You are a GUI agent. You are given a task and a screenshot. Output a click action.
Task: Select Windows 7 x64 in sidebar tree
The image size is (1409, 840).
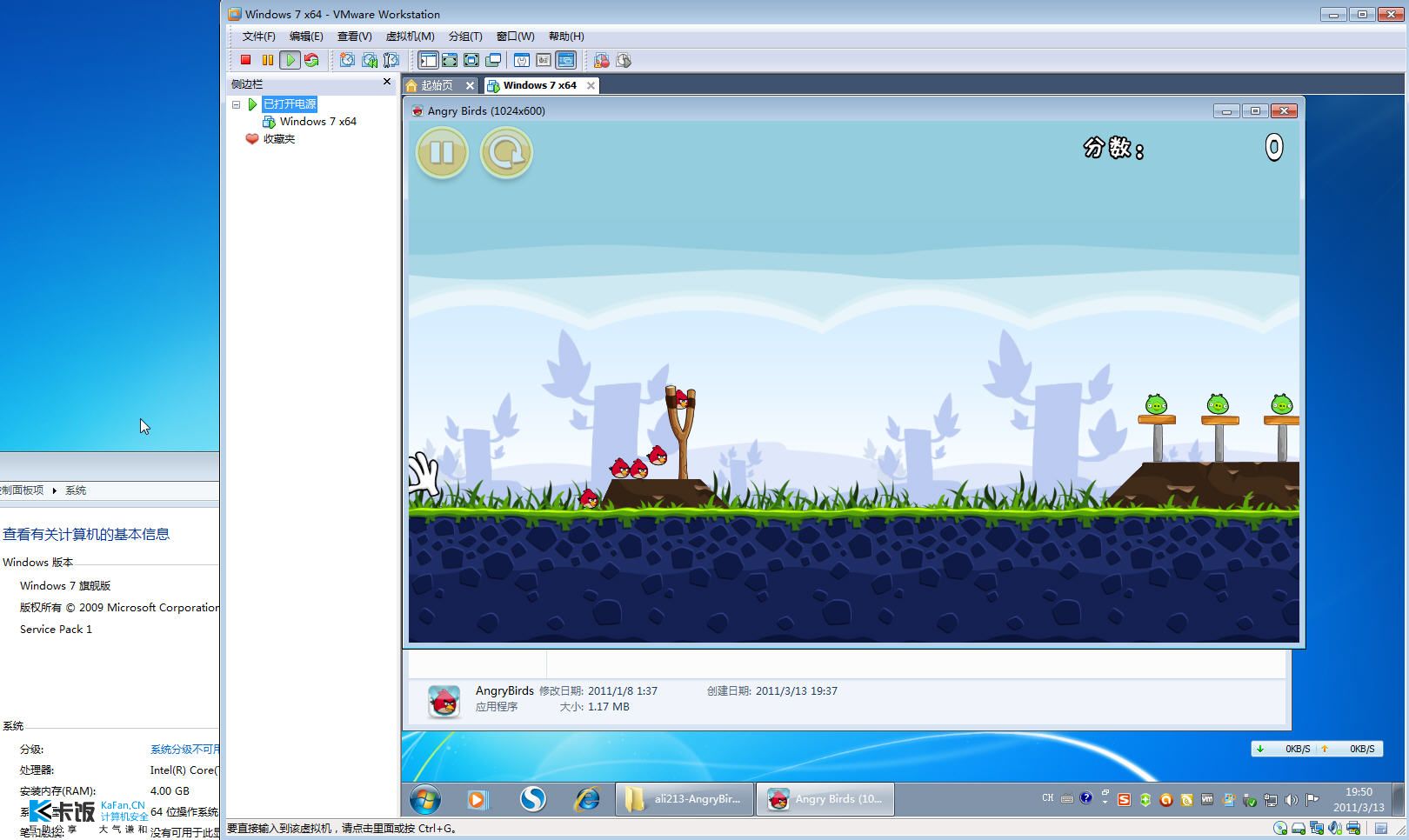pos(317,122)
